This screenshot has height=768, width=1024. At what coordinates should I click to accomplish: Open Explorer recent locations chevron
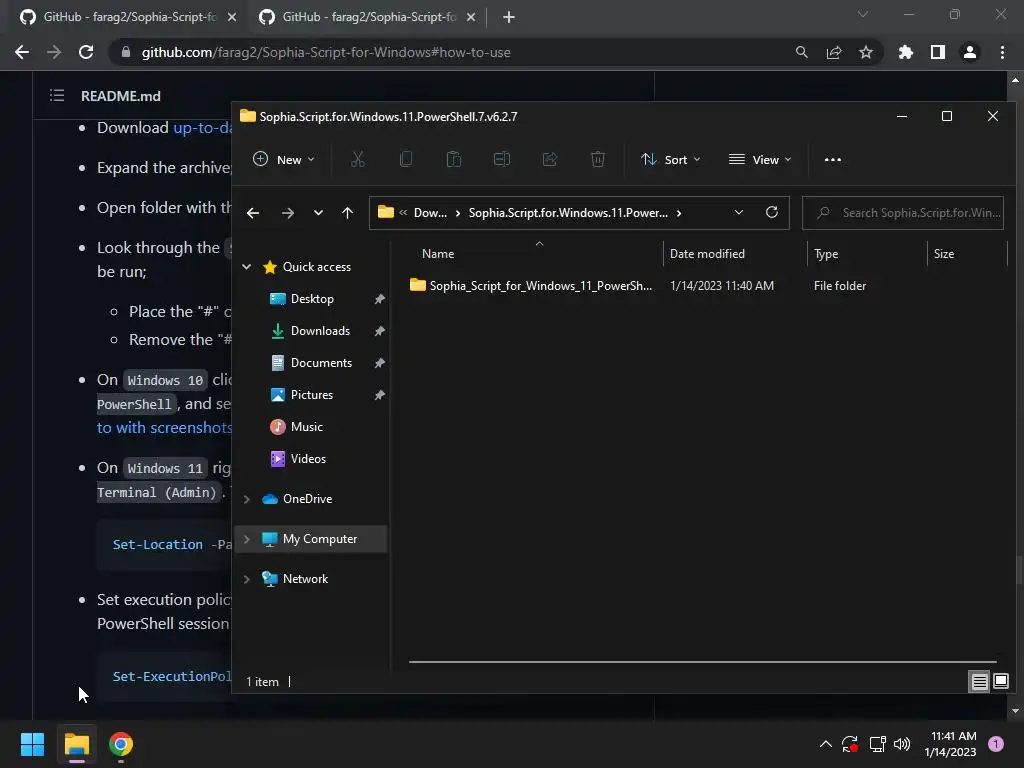coord(318,213)
